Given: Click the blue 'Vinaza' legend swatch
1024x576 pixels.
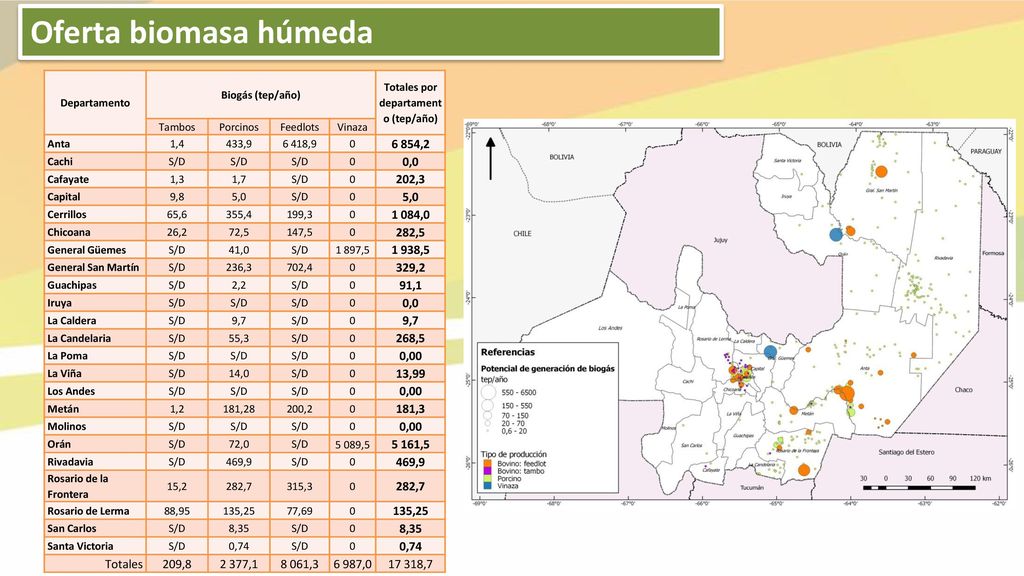Looking at the screenshot, I should pos(487,486).
